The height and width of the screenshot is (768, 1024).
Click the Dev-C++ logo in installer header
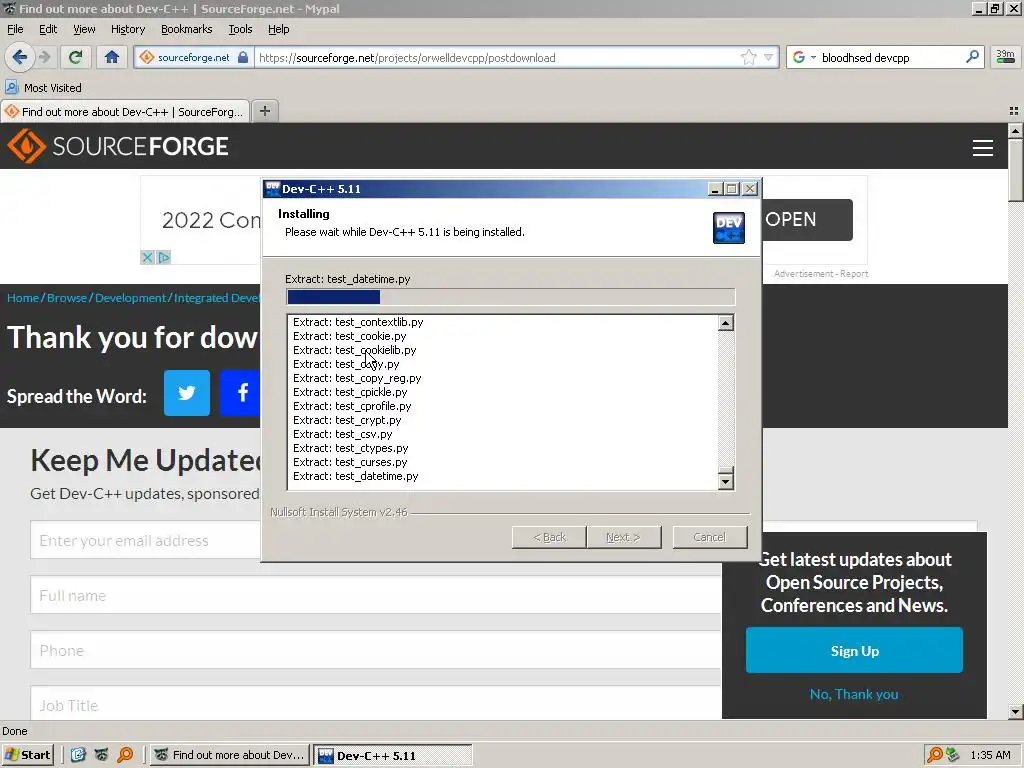click(x=729, y=228)
